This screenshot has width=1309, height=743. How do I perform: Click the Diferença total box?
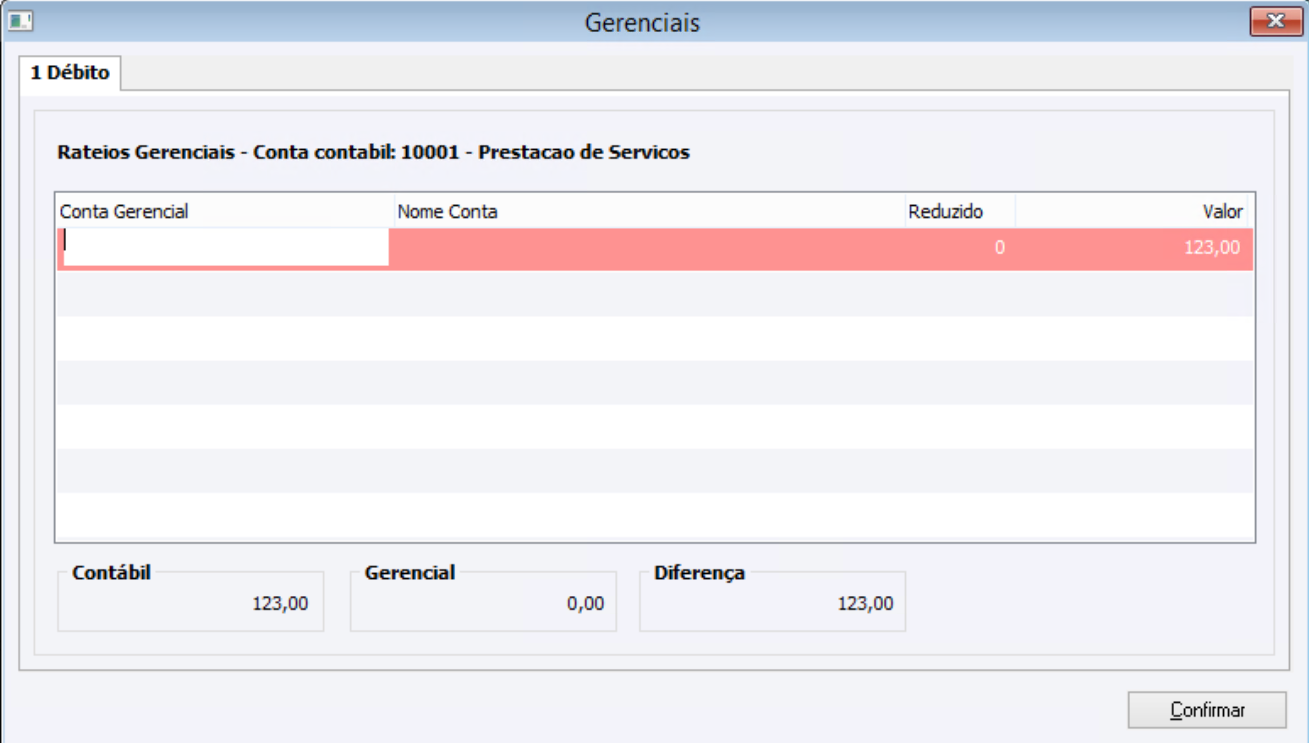772,601
